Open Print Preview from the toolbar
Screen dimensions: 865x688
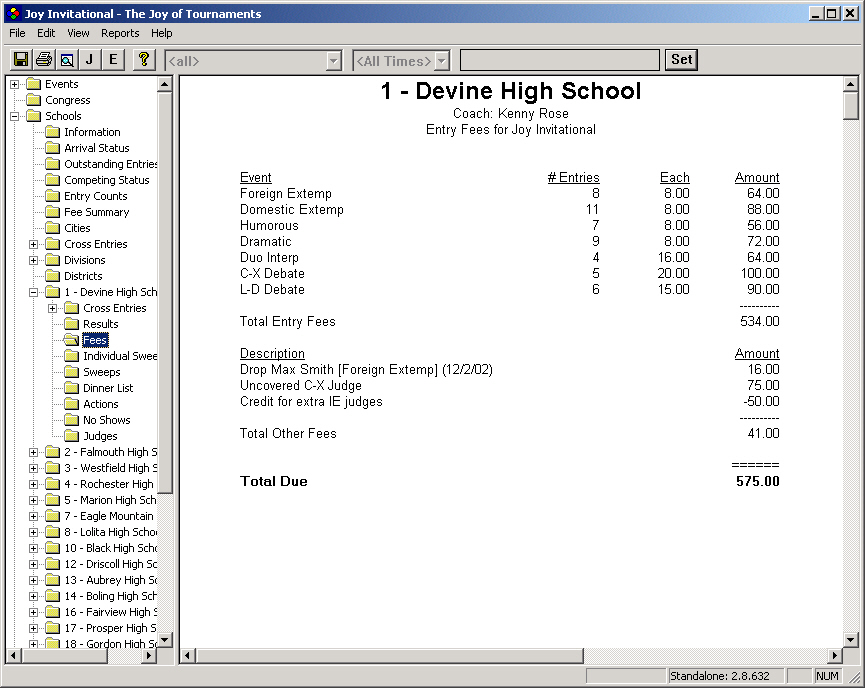tap(66, 60)
